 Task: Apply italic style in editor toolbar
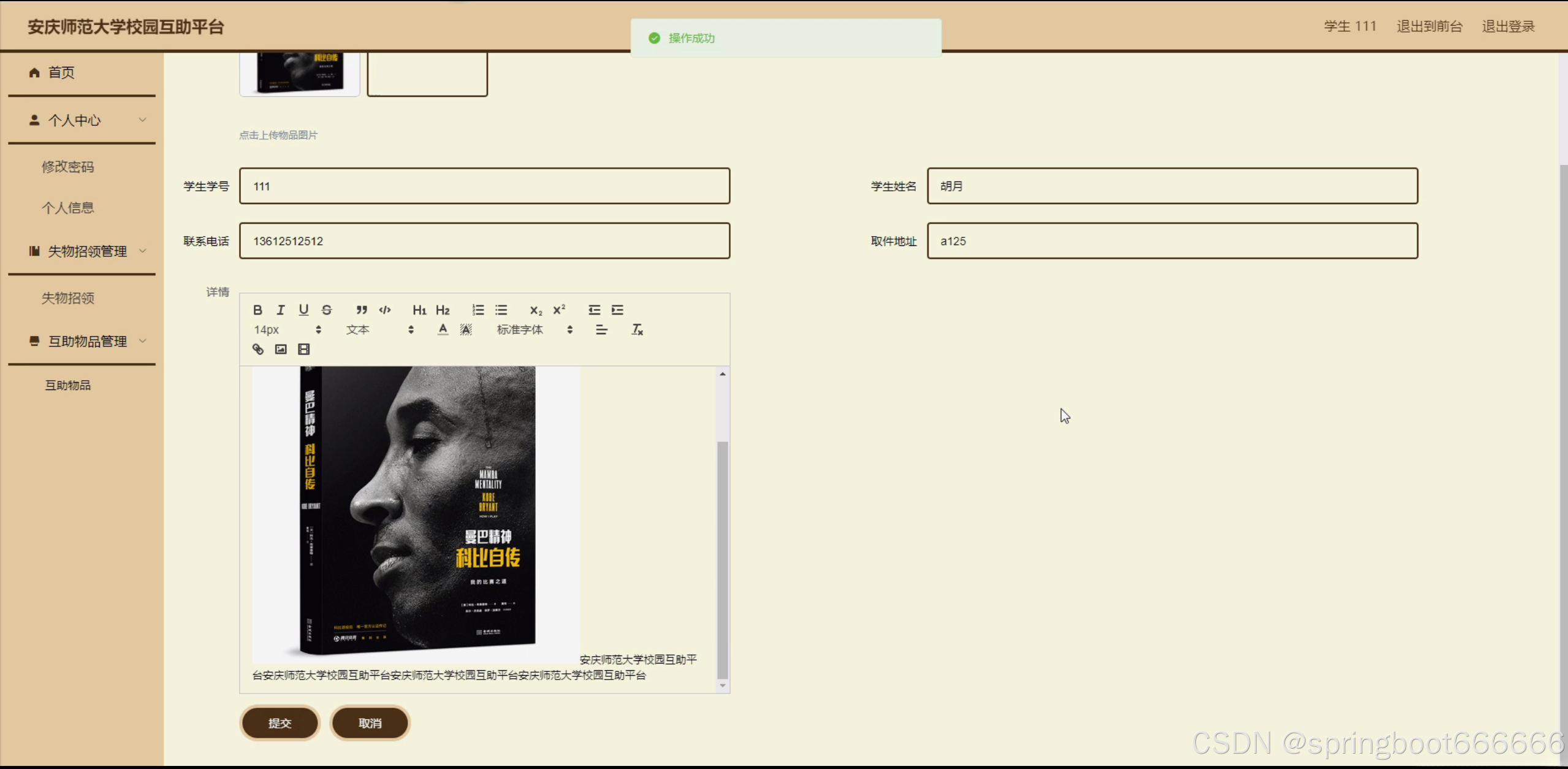point(281,310)
